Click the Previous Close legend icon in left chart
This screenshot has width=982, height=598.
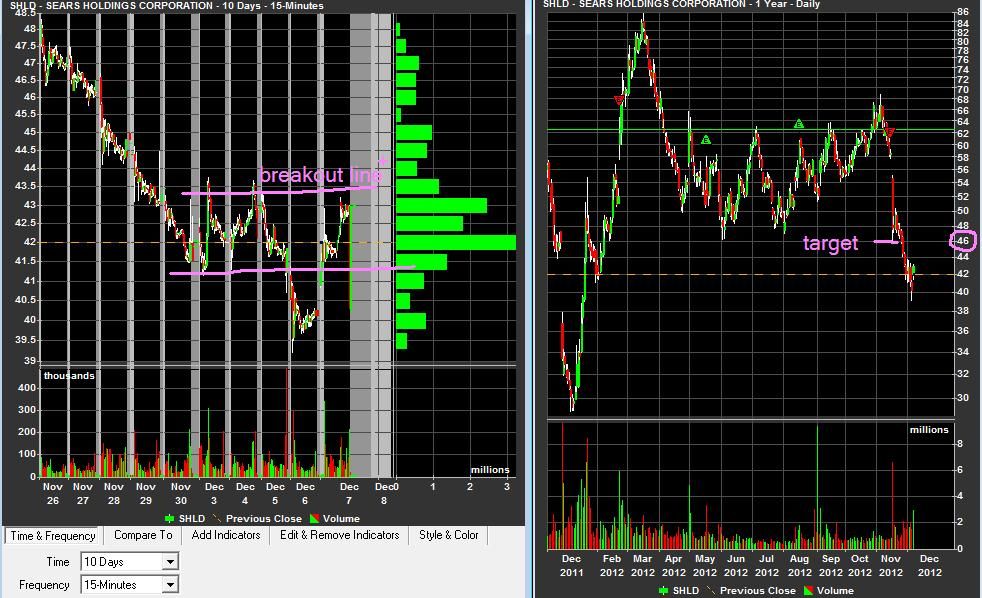[x=217, y=518]
